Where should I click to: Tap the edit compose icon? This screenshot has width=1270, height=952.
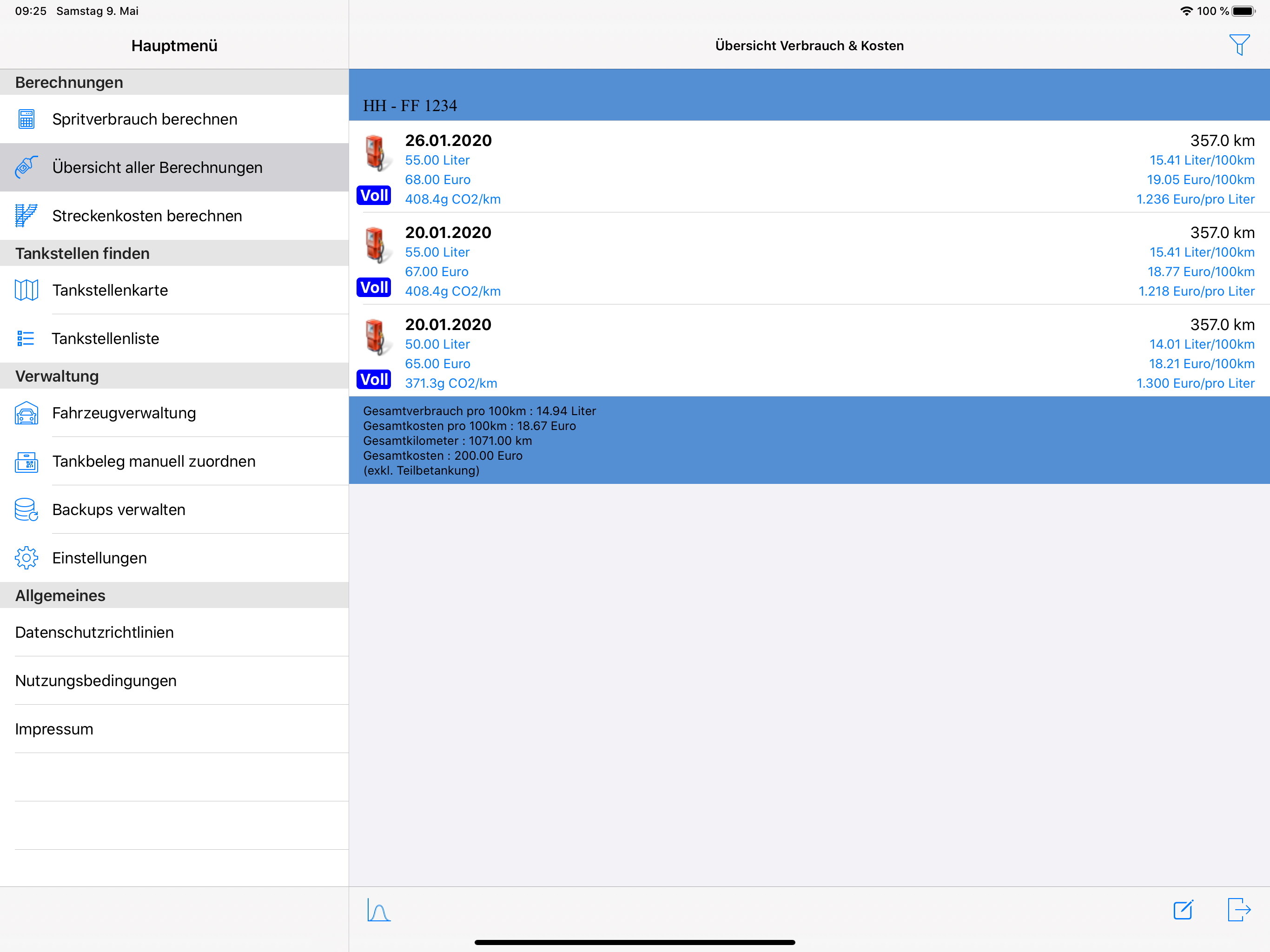pos(1184,910)
